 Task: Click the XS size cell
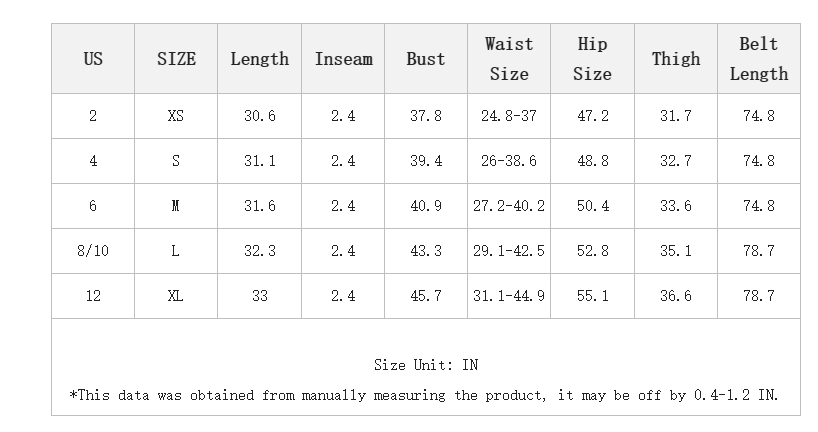click(x=176, y=116)
